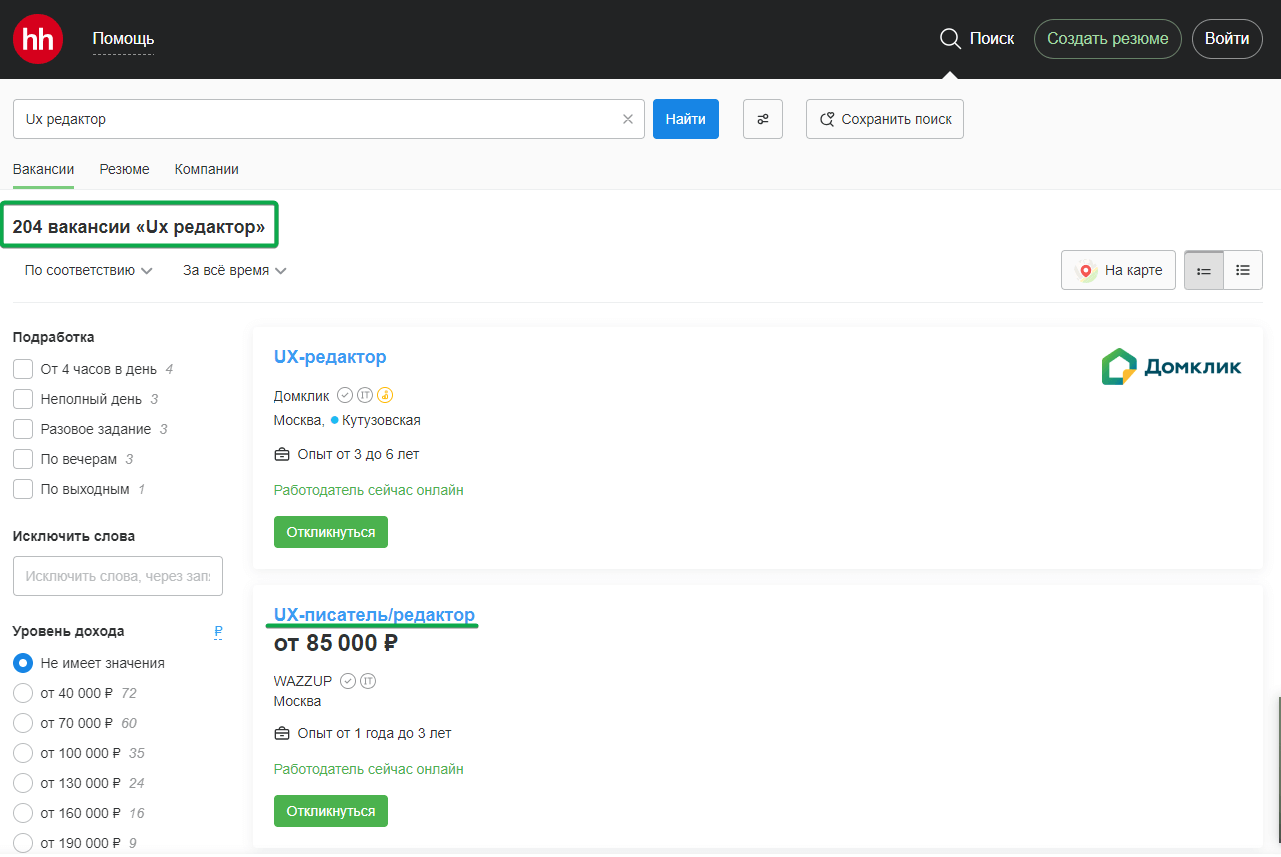Open advanced search filters icon
The height and width of the screenshot is (857, 1281).
763,119
